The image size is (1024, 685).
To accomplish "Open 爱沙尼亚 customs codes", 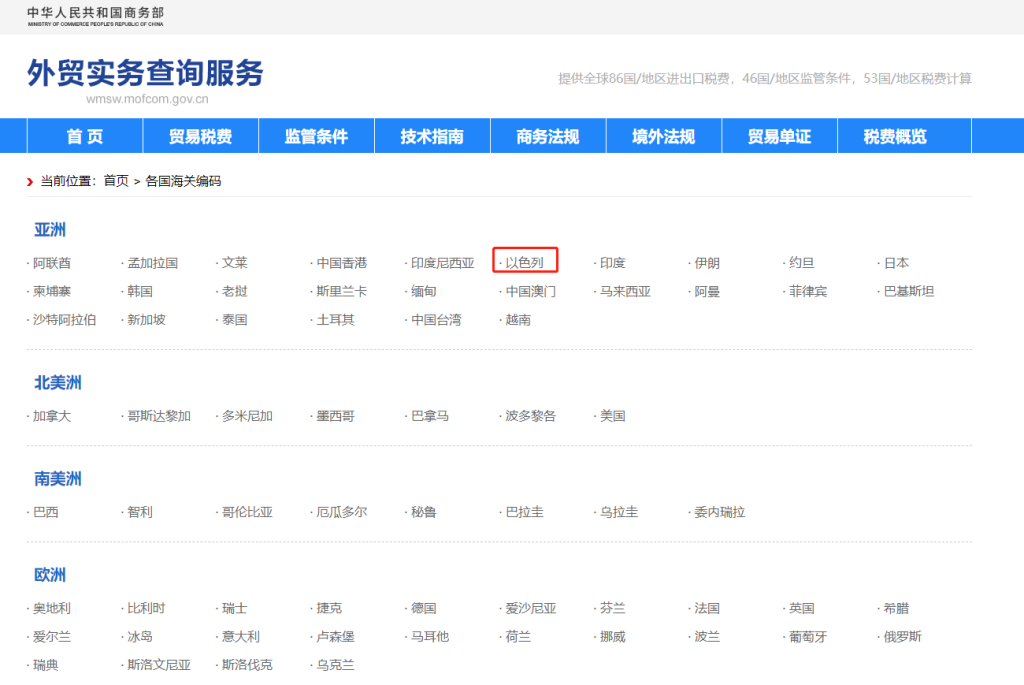I will (x=531, y=608).
